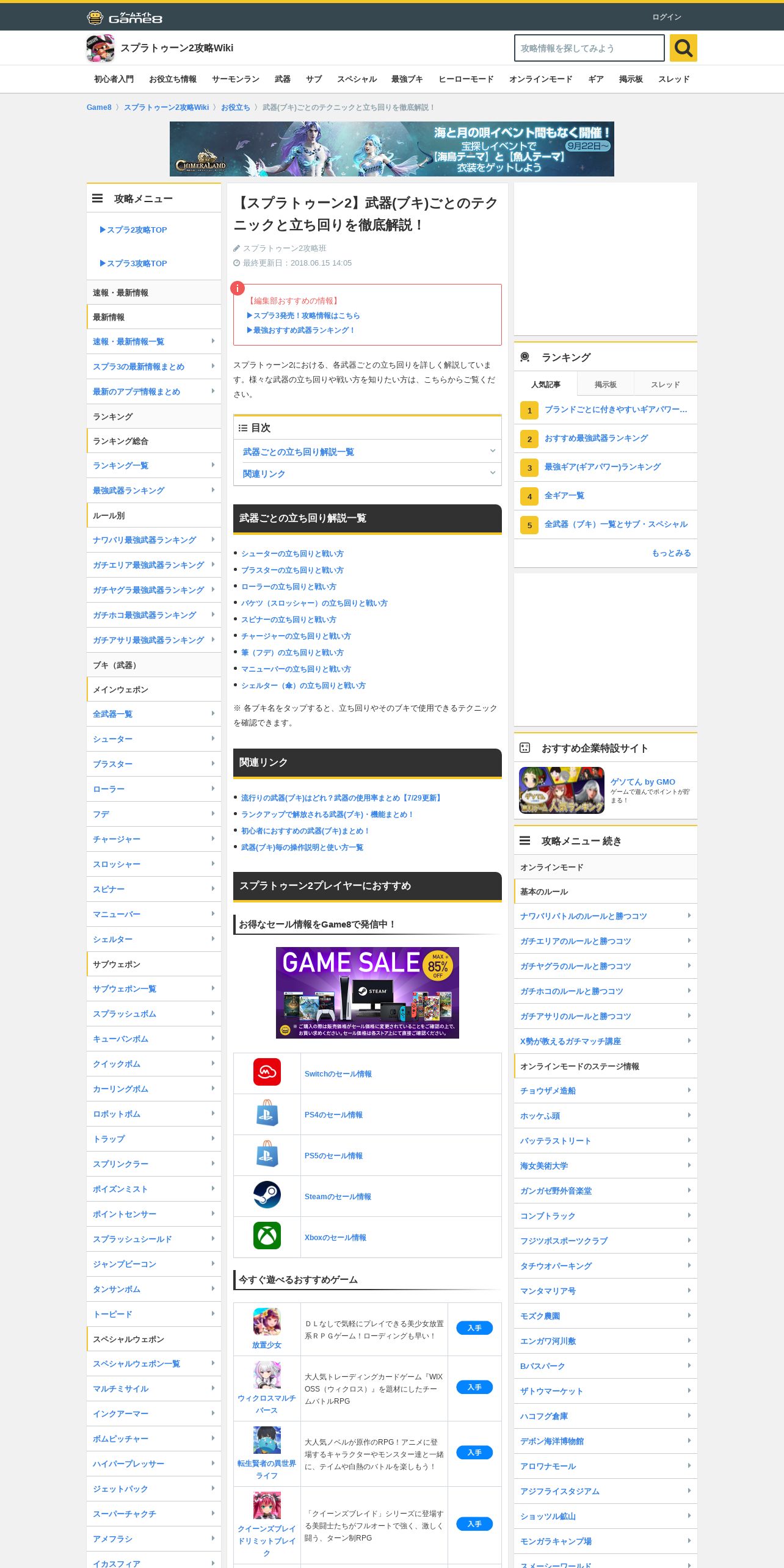Screen dimensions: 784x1568
Task: Open ヒーローモード in the navigation bar
Action: click(466, 79)
